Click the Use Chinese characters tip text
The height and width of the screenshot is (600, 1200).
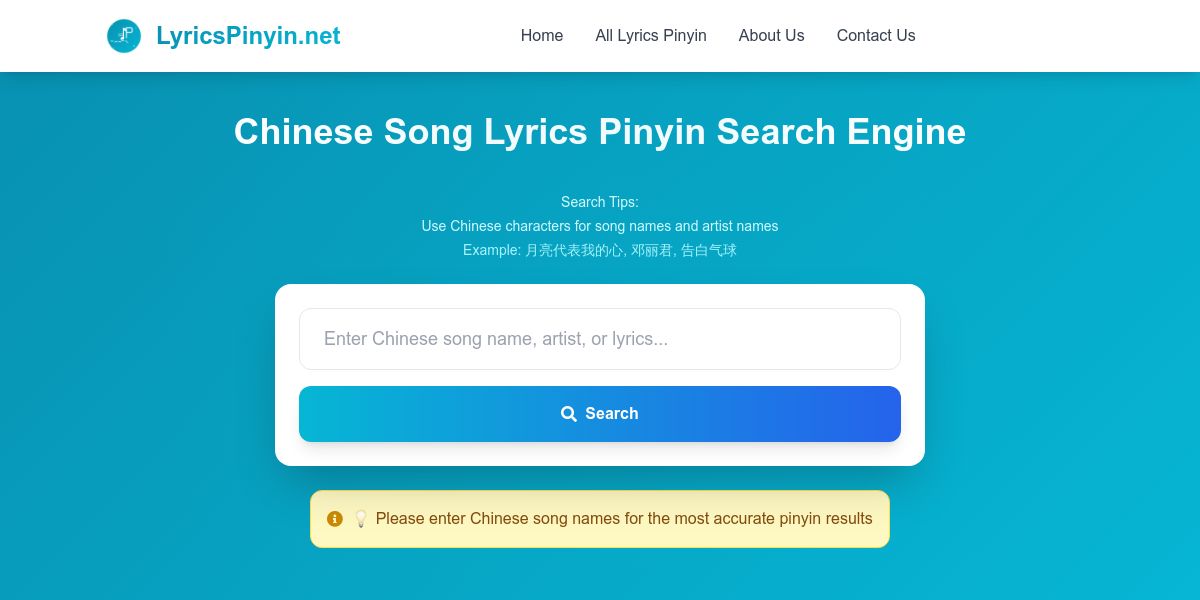(x=600, y=226)
